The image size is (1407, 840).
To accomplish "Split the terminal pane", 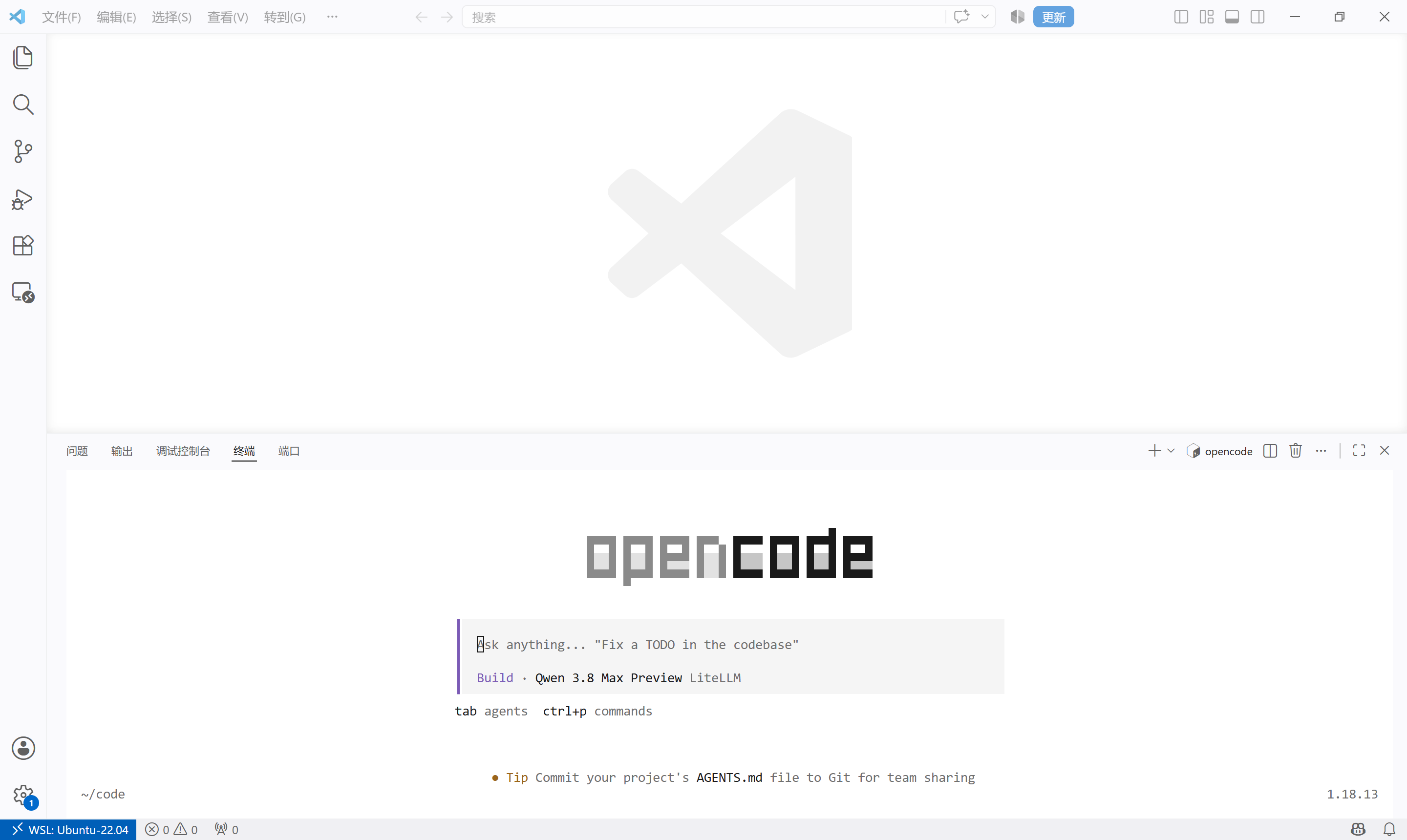I will 1270,451.
